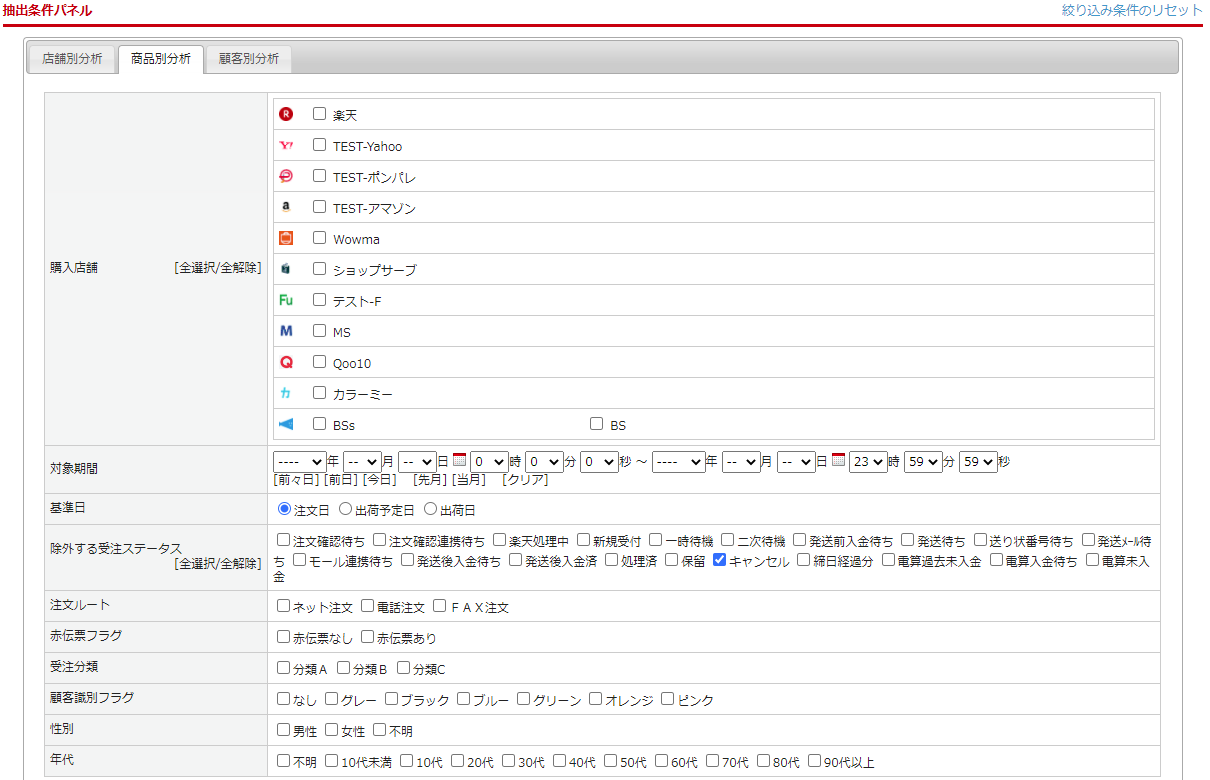Screen dimensions: 1210x780
Task: Open the start day dropdown
Action: pyautogui.click(x=417, y=462)
